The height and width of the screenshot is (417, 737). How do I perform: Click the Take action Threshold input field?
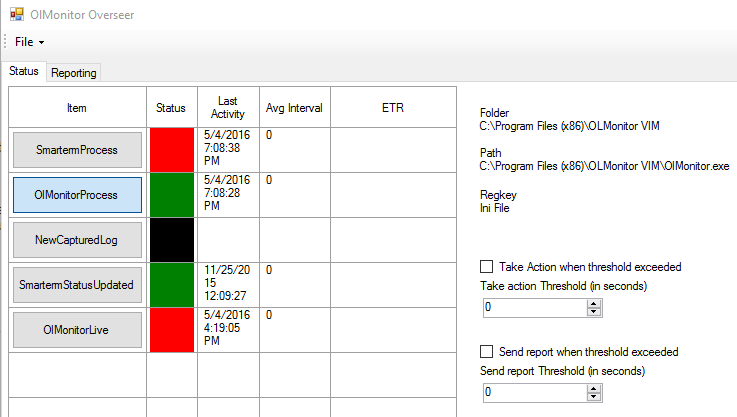click(x=532, y=308)
